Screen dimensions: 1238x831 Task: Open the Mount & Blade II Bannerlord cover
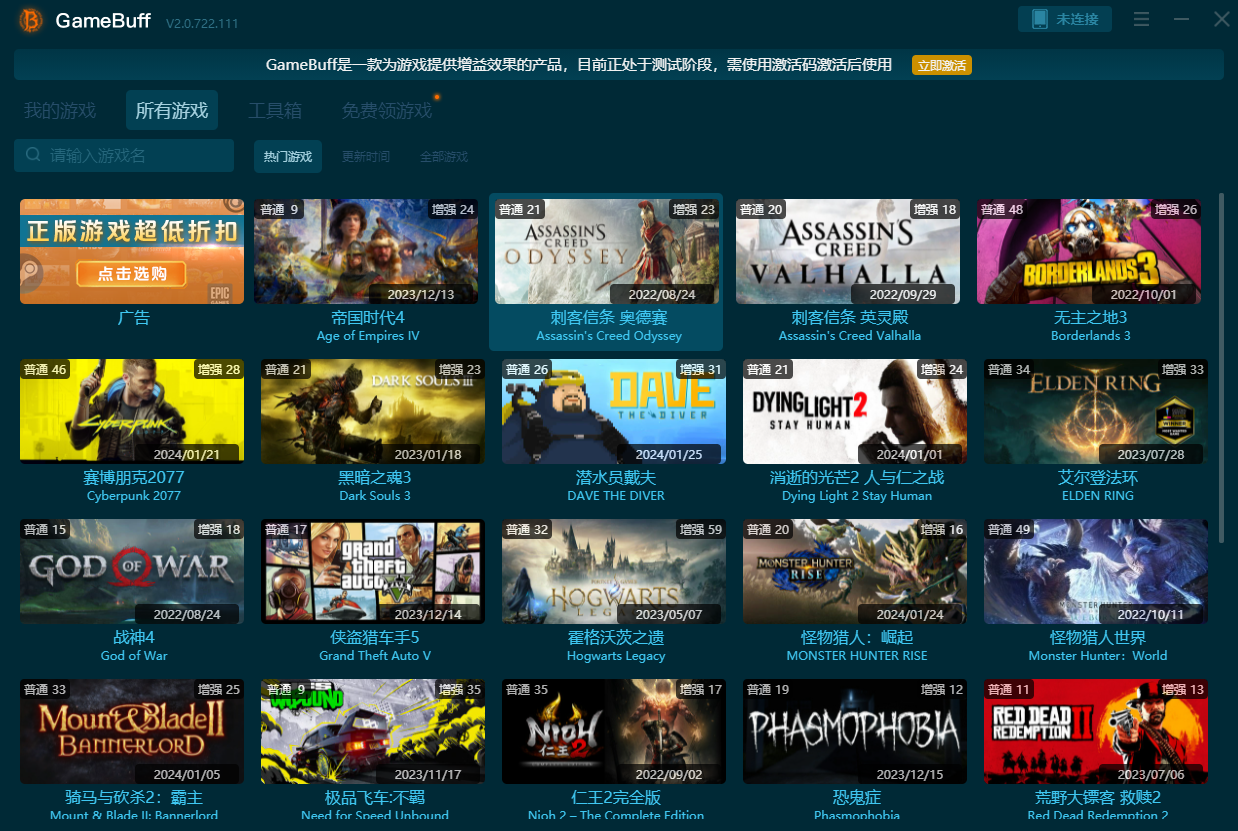pyautogui.click(x=132, y=731)
